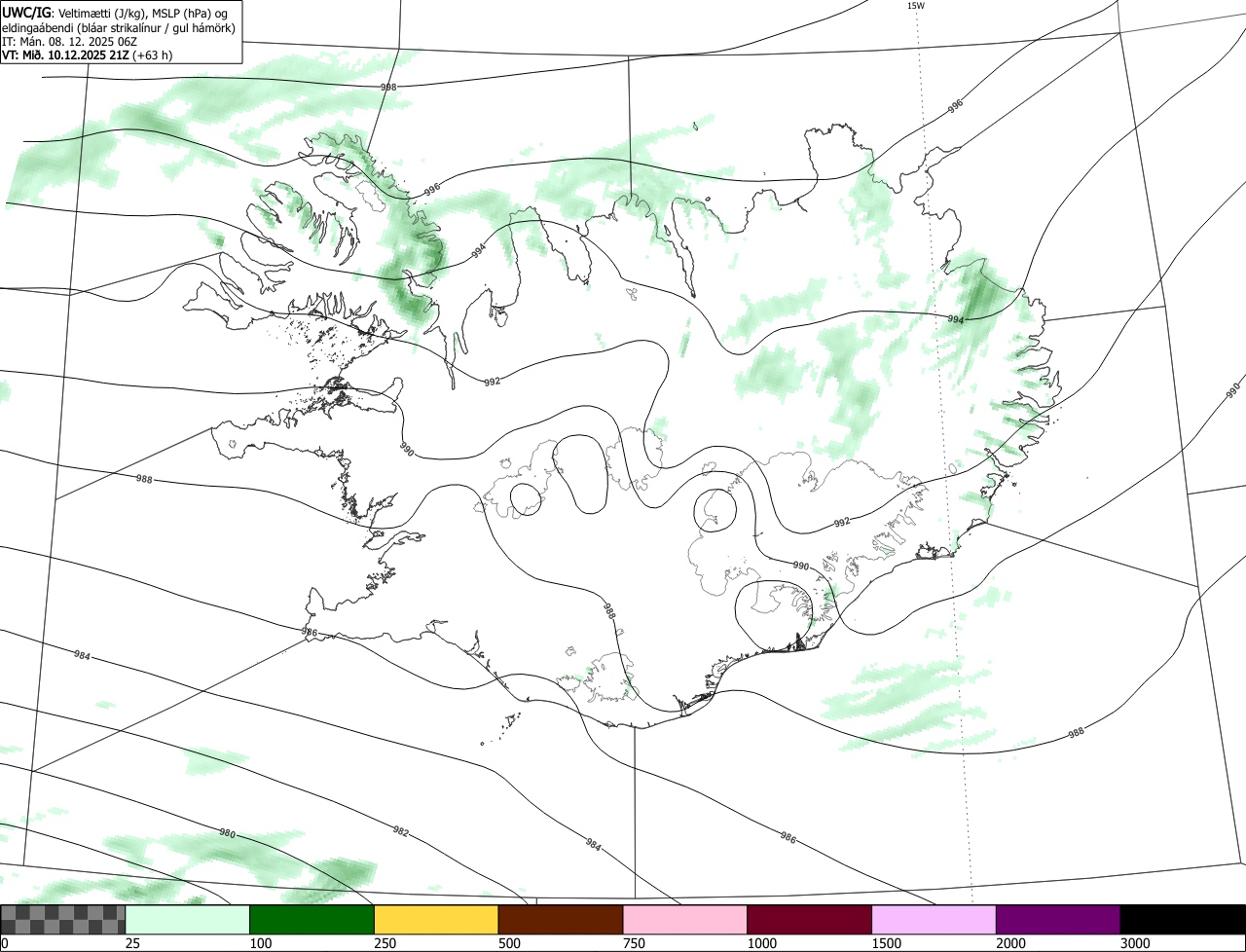Click the "750" legend scale value
The width and height of the screenshot is (1246, 952).
634,943
